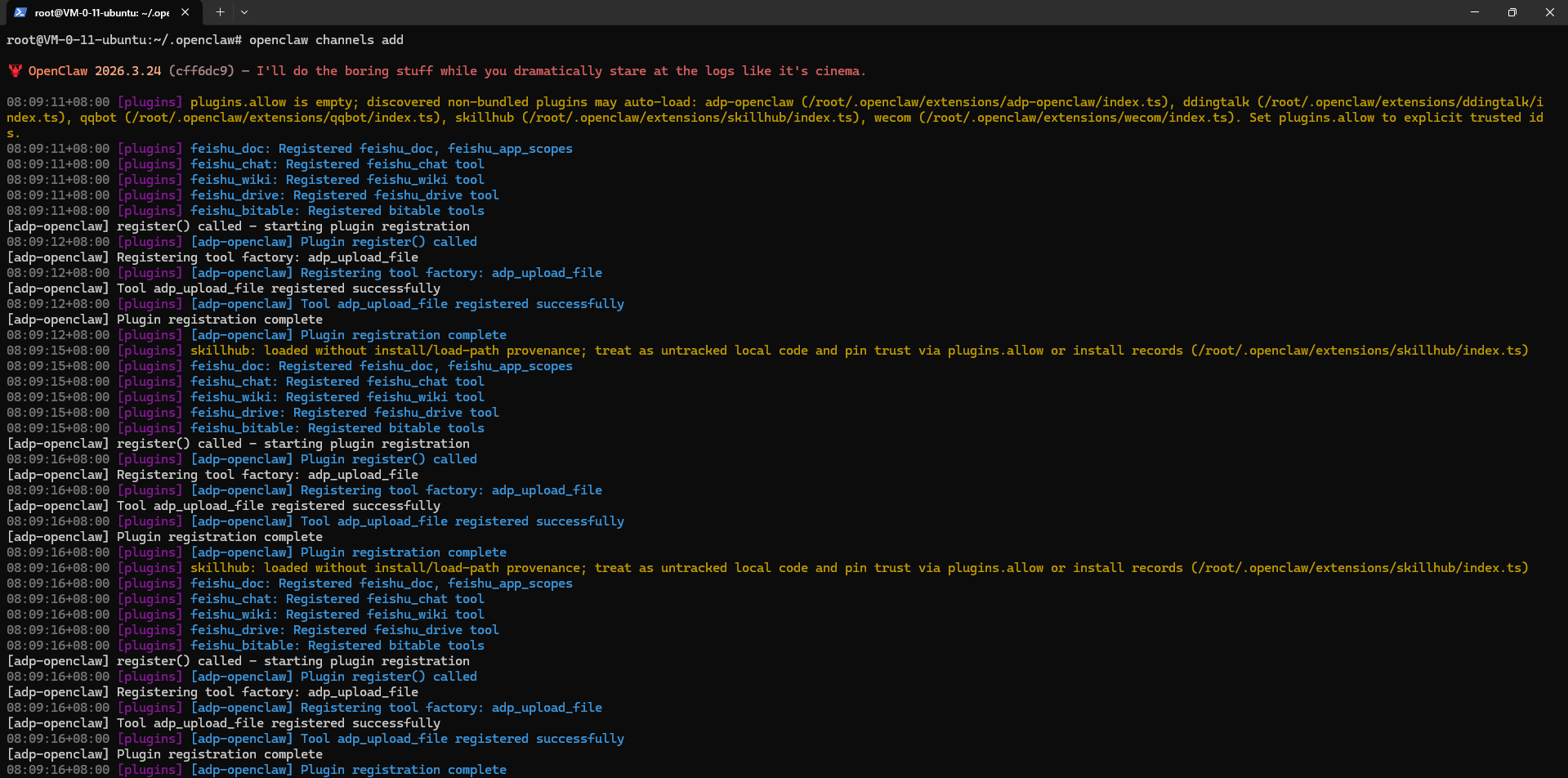
Task: Click the 08:09:12 'Registering tool factory' line
Action: 304,273
